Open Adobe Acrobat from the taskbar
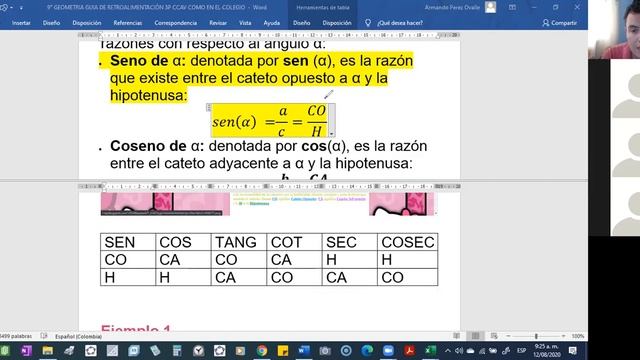The image size is (640, 360). (x=409, y=351)
